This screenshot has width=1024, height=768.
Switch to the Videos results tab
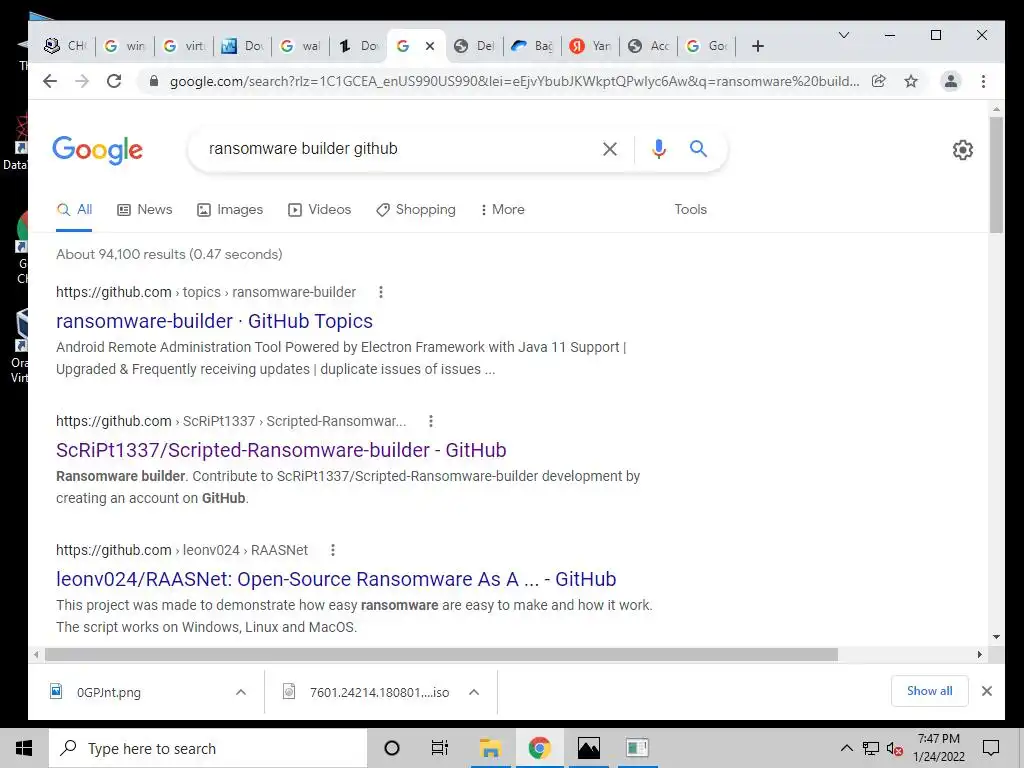point(319,210)
